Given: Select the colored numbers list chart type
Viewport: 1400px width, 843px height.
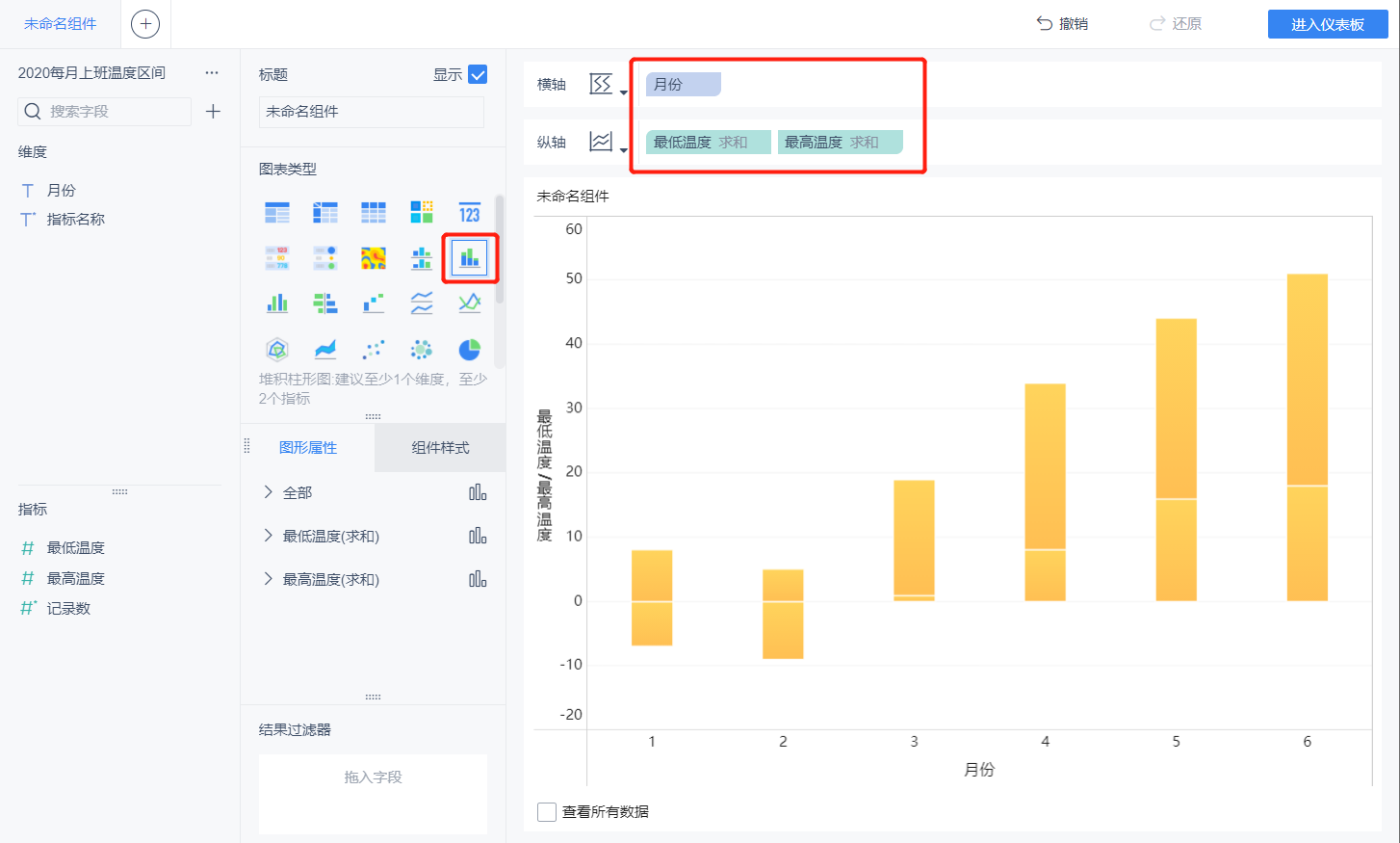Looking at the screenshot, I should coord(277,258).
